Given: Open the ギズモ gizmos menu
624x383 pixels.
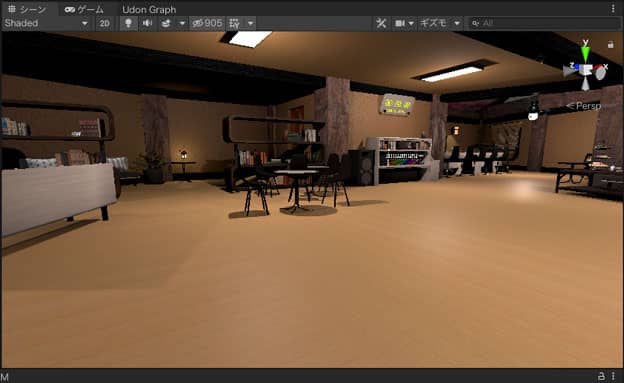Looking at the screenshot, I should pos(433,23).
